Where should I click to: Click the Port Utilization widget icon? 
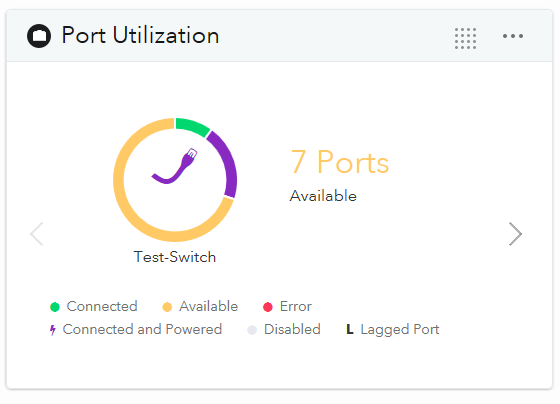(x=39, y=36)
